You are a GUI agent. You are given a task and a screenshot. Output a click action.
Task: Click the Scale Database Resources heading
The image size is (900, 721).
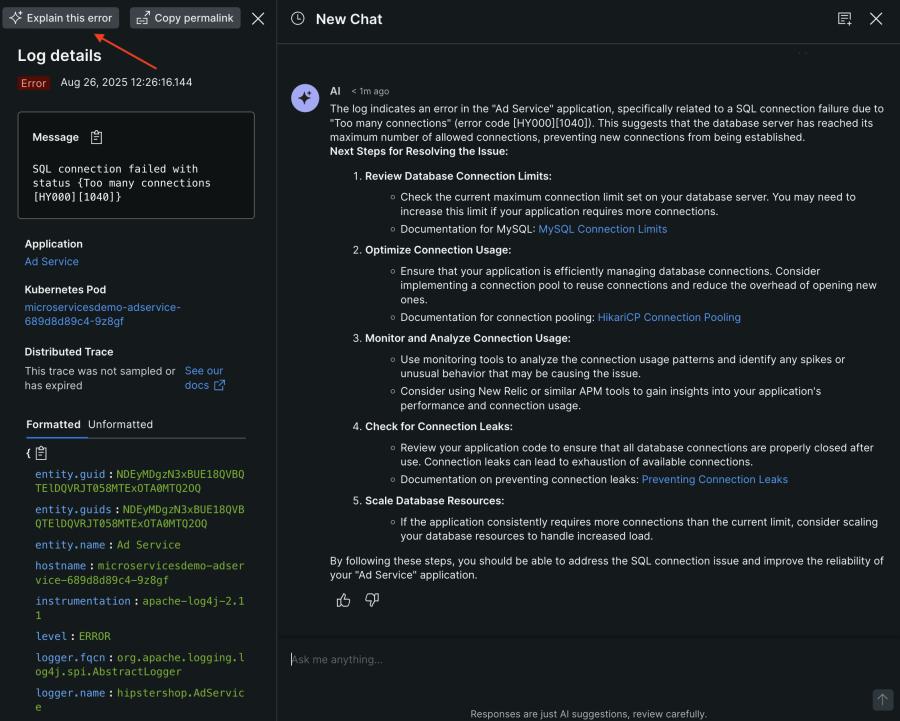tap(435, 501)
